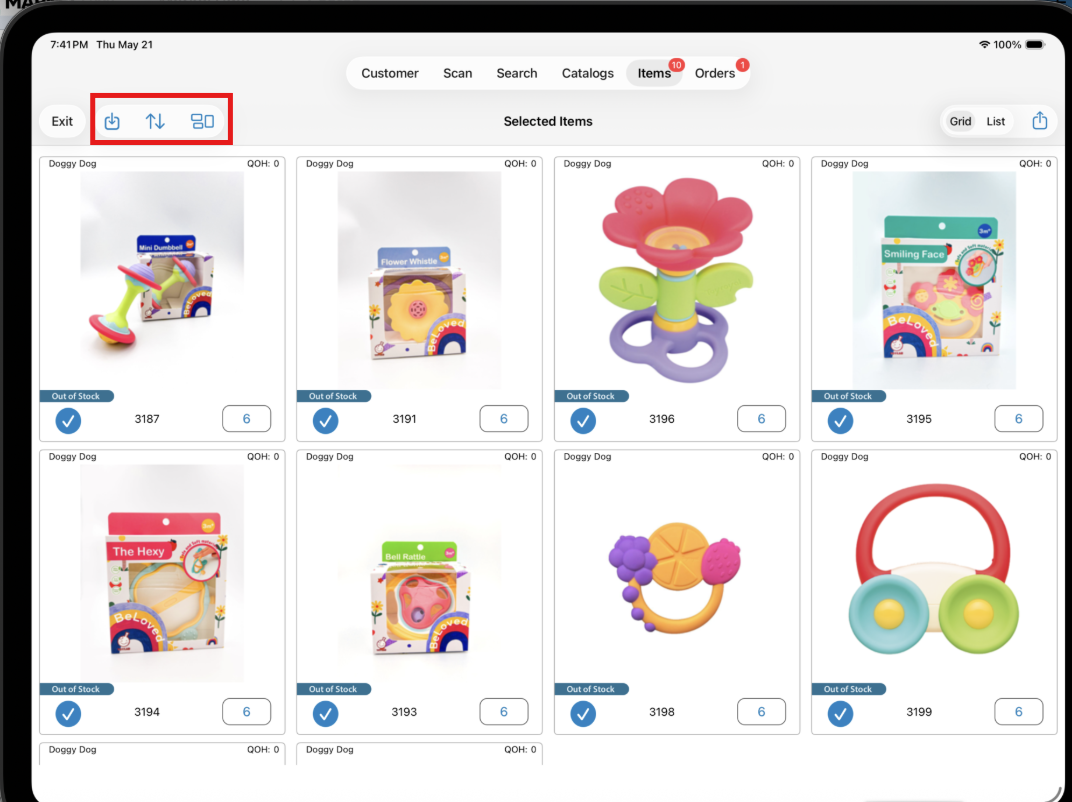Tap Out of Stock badge on item 3187
This screenshot has height=802, width=1072.
coord(76,396)
